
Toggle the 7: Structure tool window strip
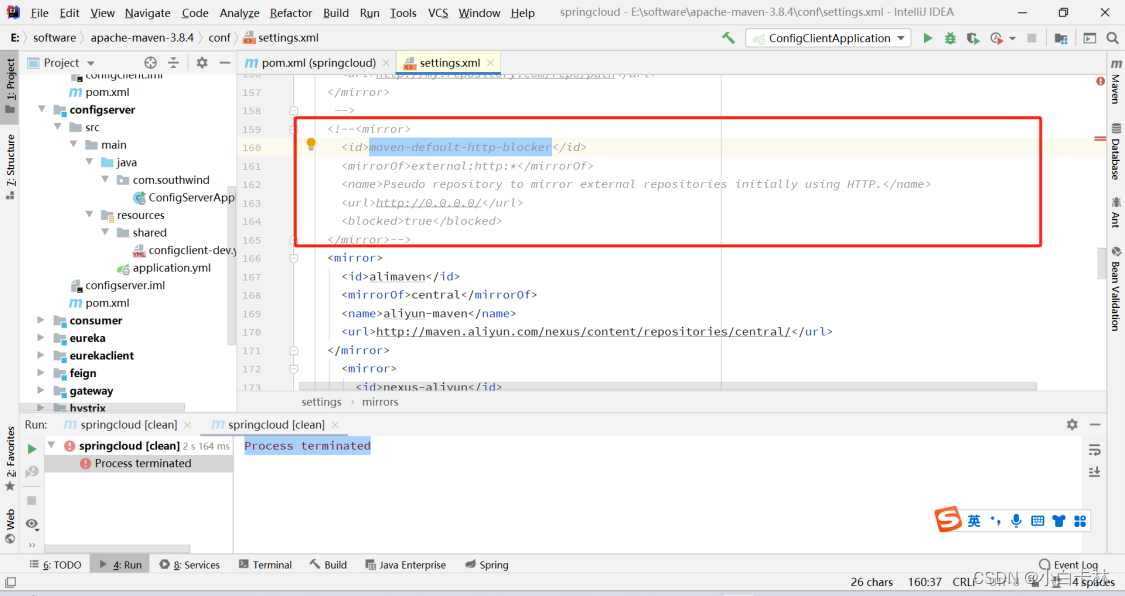click(10, 166)
